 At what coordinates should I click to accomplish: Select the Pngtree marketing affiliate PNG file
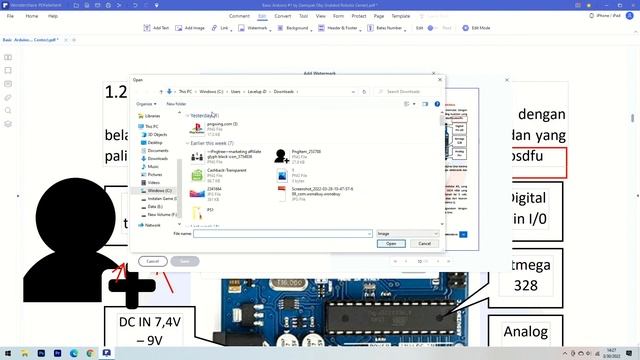227,156
